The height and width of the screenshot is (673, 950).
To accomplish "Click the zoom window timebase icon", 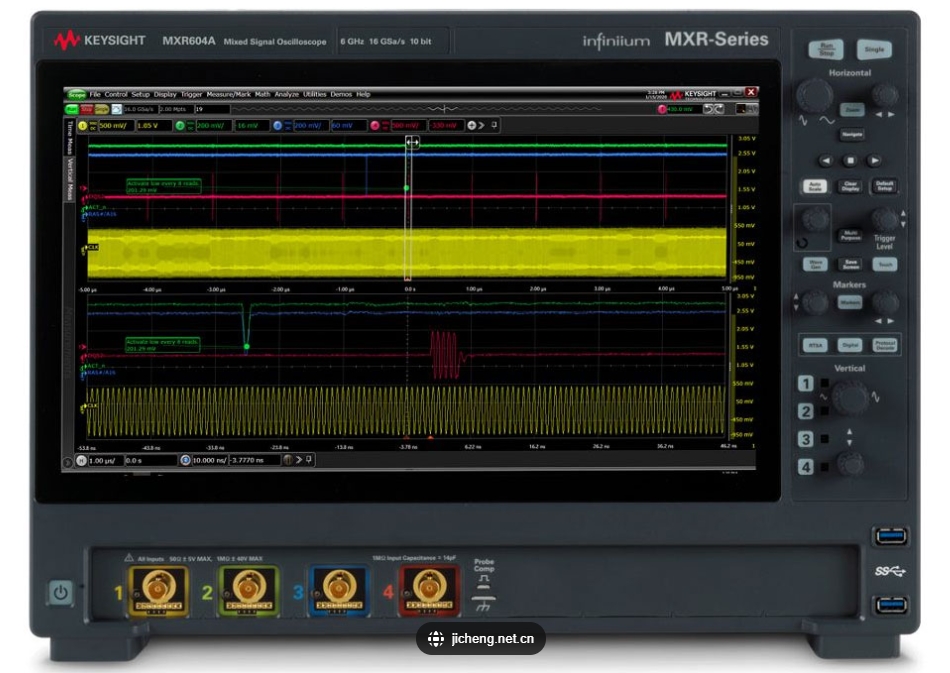I will point(185,460).
